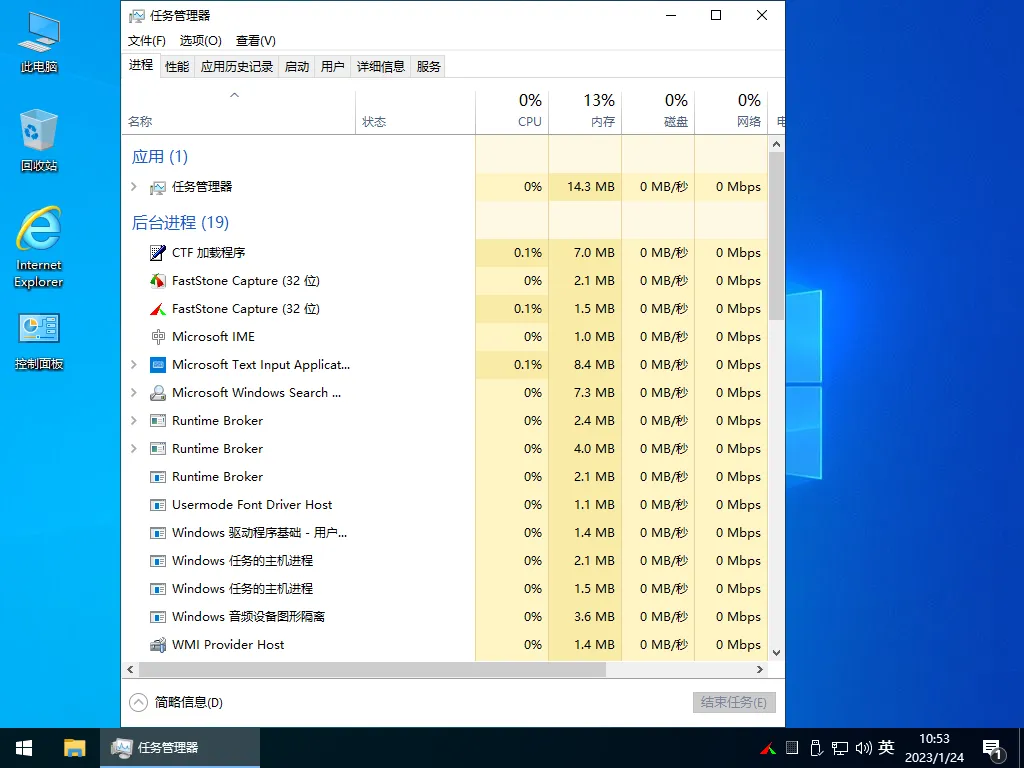Click the CTF 加载程序 process icon
This screenshot has width=1024, height=768.
click(157, 253)
